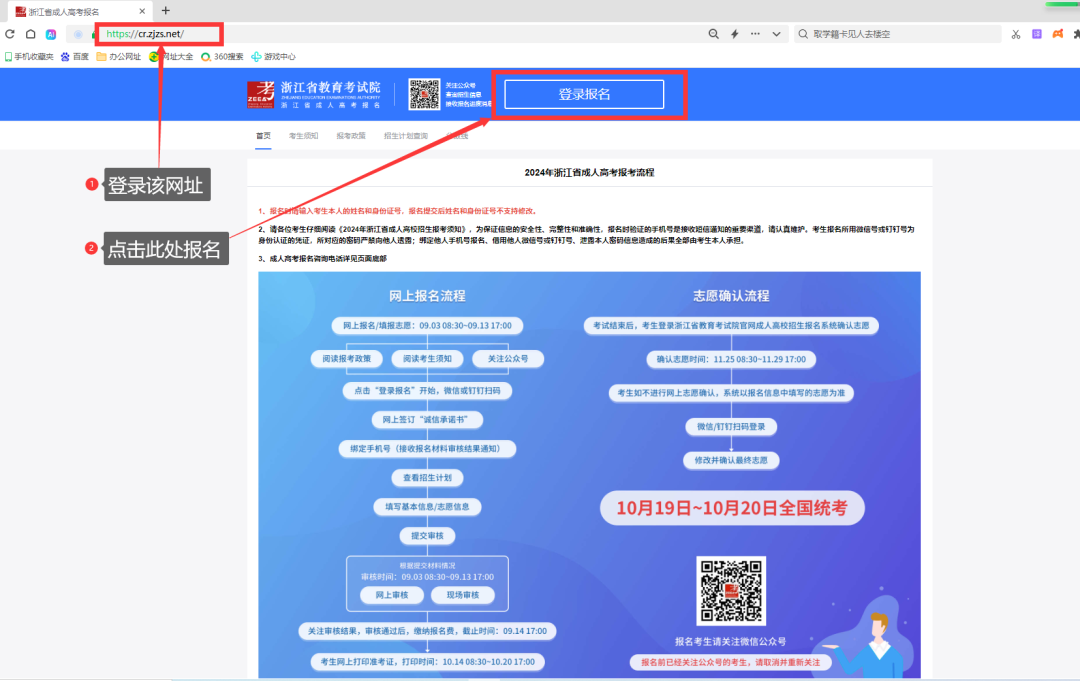
Task: Open the AI assistant icon
Action: click(51, 34)
